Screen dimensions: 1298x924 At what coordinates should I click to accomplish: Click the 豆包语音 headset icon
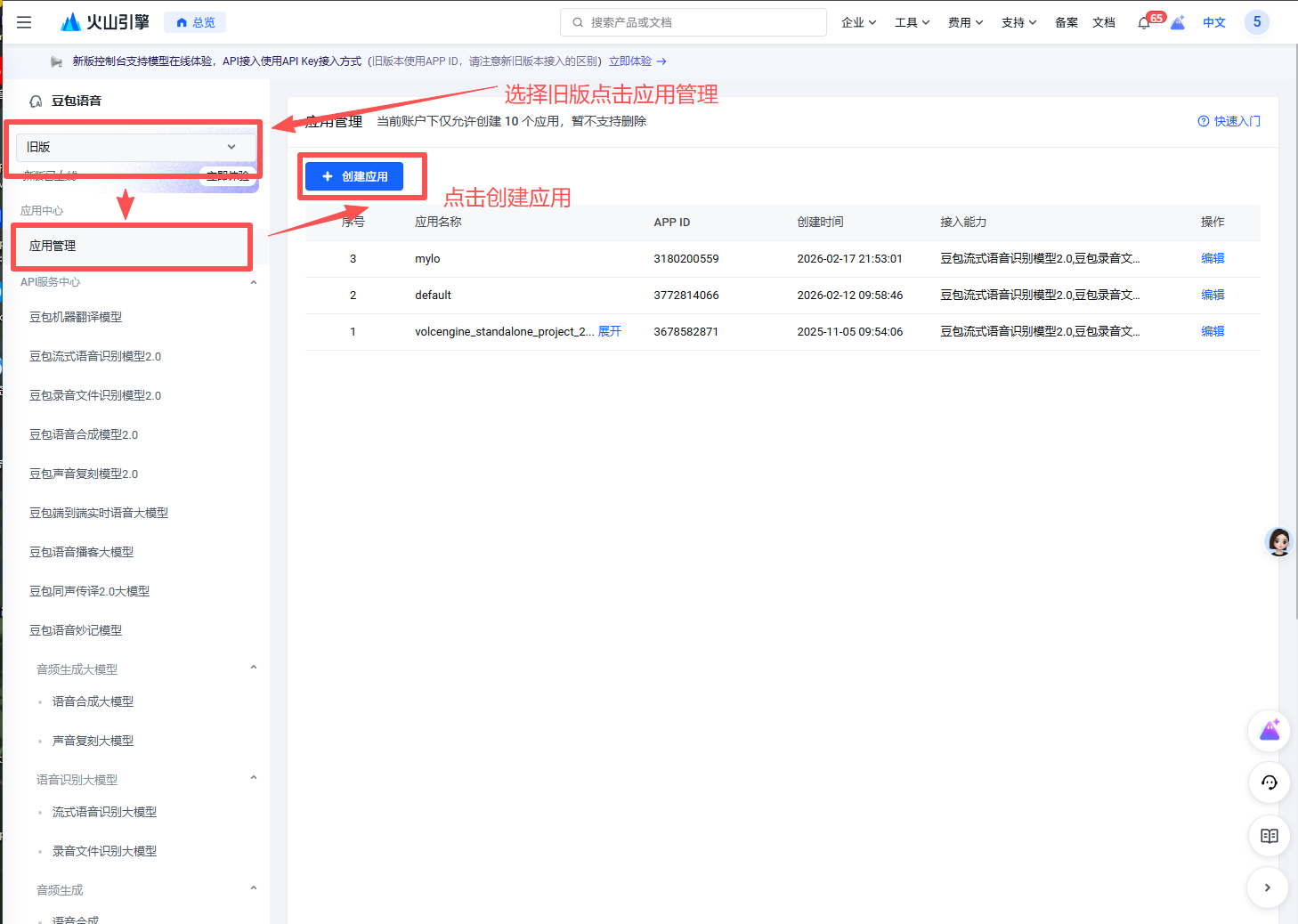pos(36,101)
